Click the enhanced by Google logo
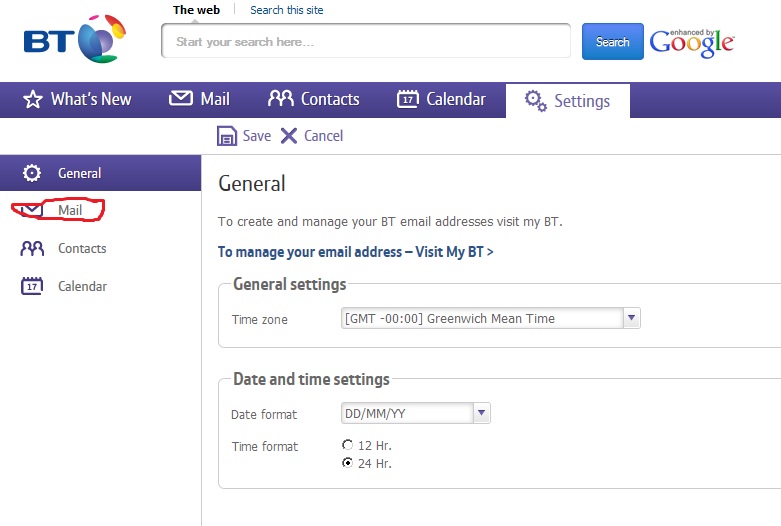781x526 pixels. 692,43
